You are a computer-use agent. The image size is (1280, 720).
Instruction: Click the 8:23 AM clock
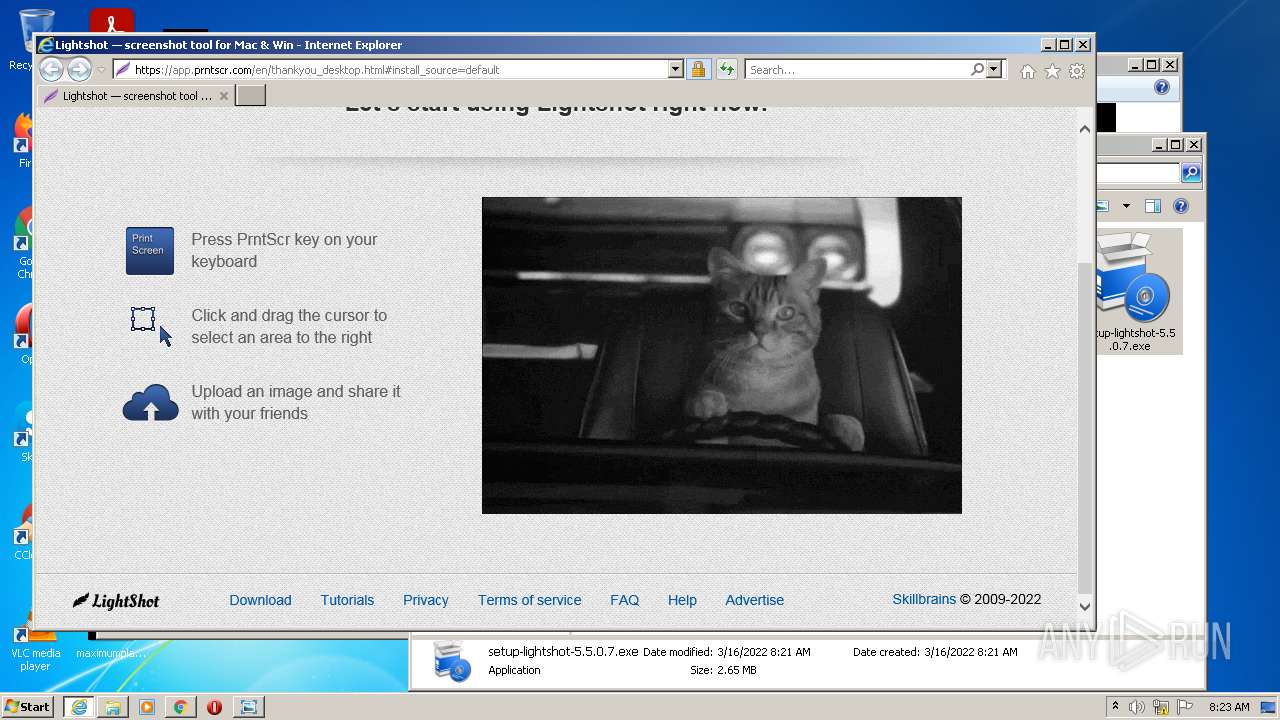click(1229, 707)
